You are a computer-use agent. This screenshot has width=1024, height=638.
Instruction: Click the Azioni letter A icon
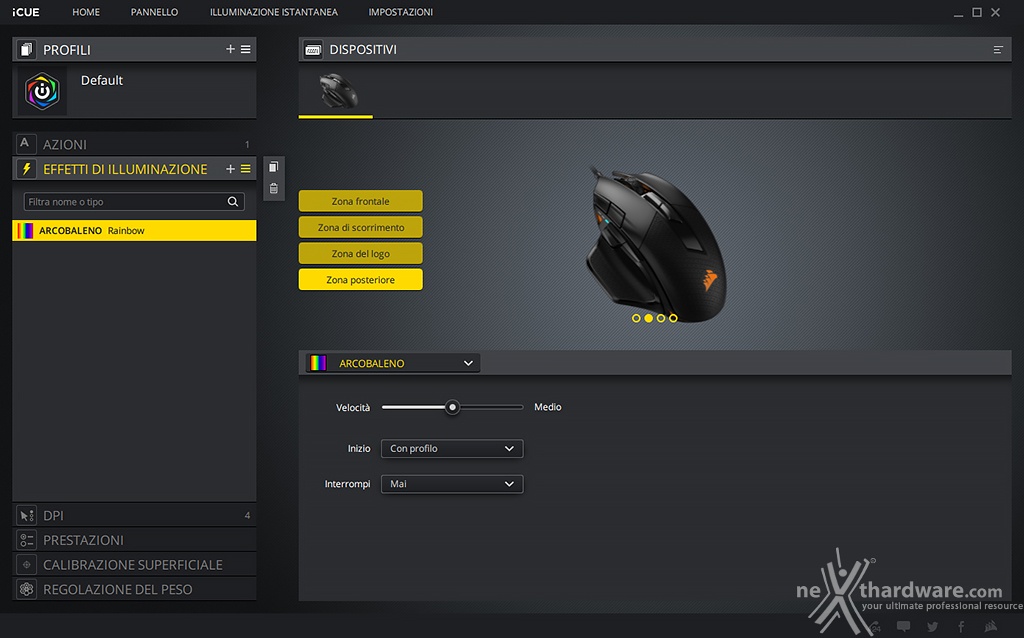tap(25, 143)
